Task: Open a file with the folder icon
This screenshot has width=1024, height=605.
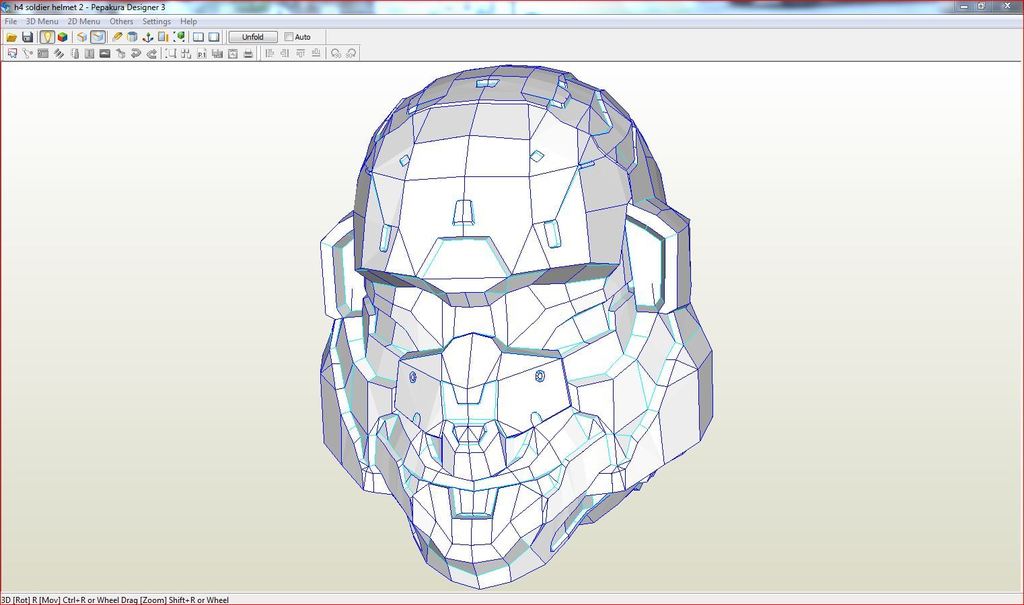Action: click(x=11, y=37)
